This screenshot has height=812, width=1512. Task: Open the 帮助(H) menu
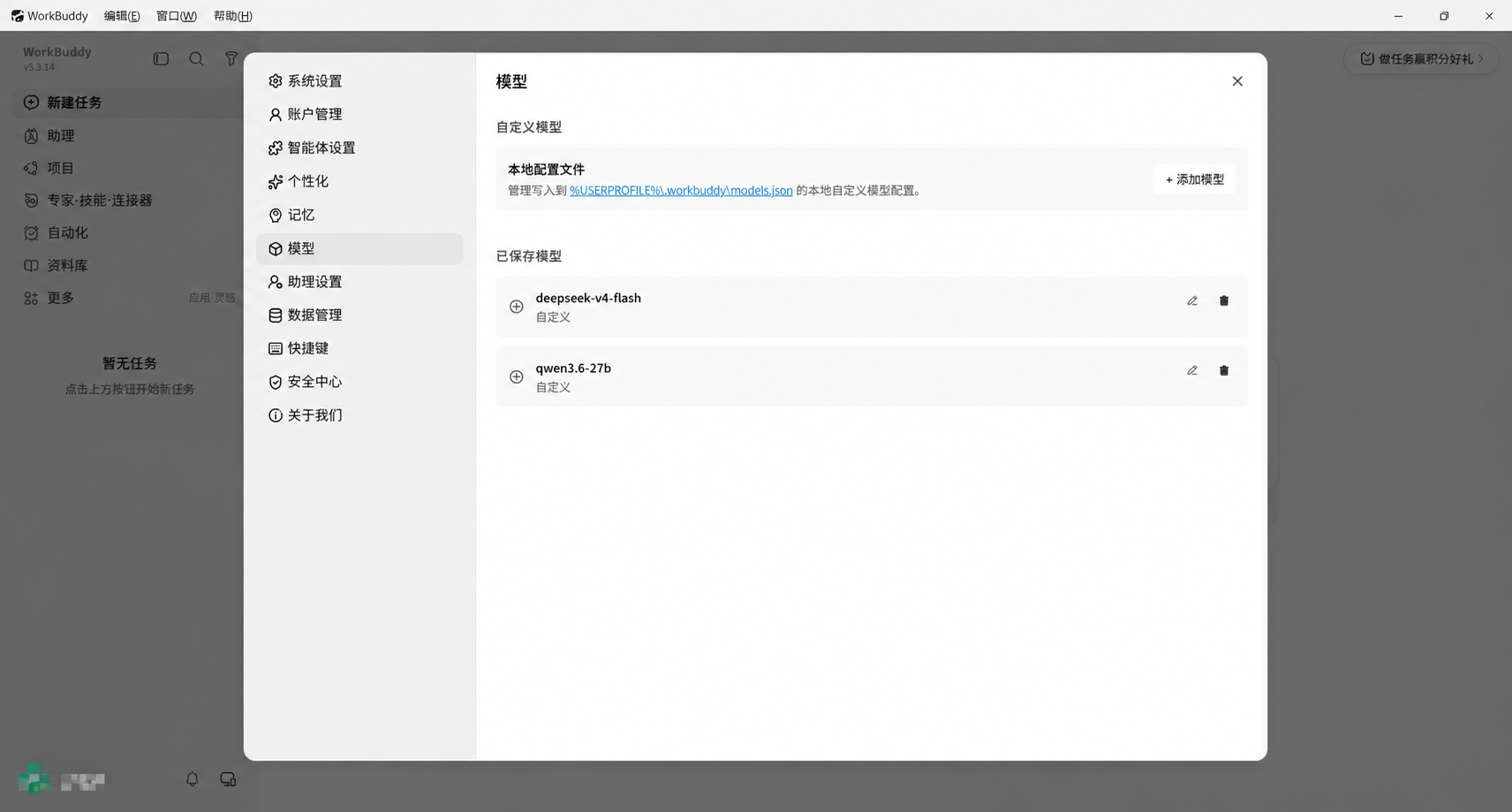(x=233, y=16)
